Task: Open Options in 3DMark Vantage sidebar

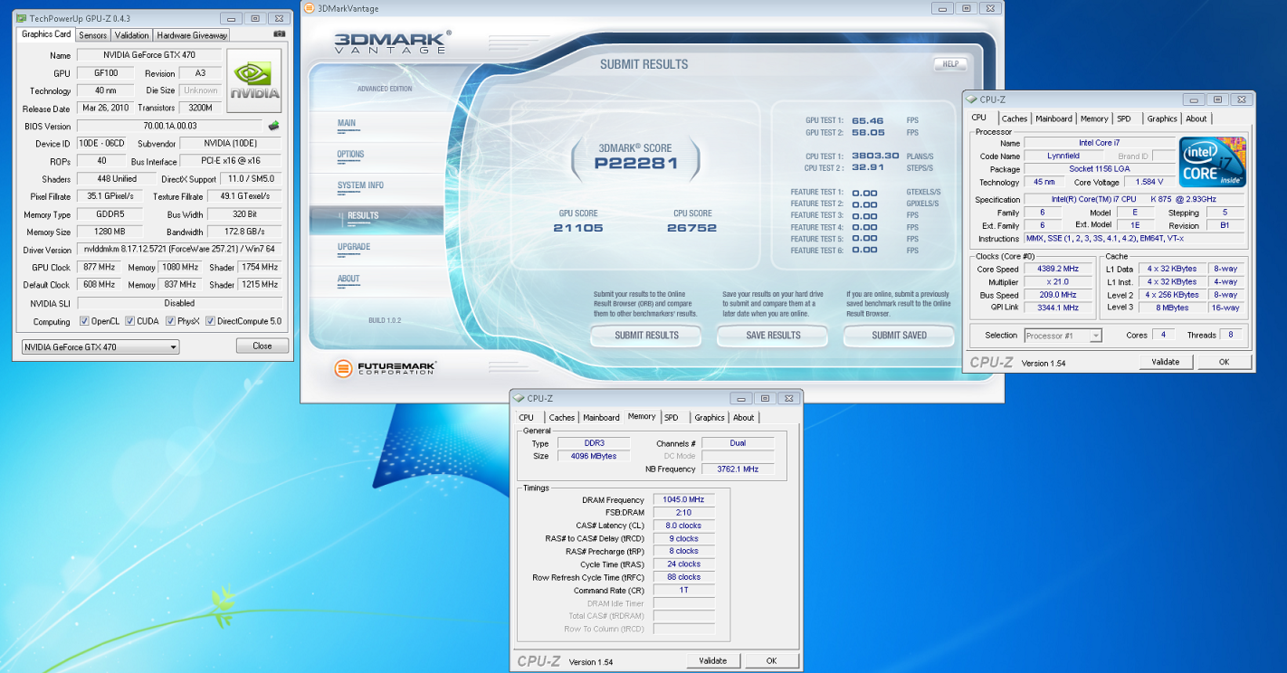Action: [351, 155]
